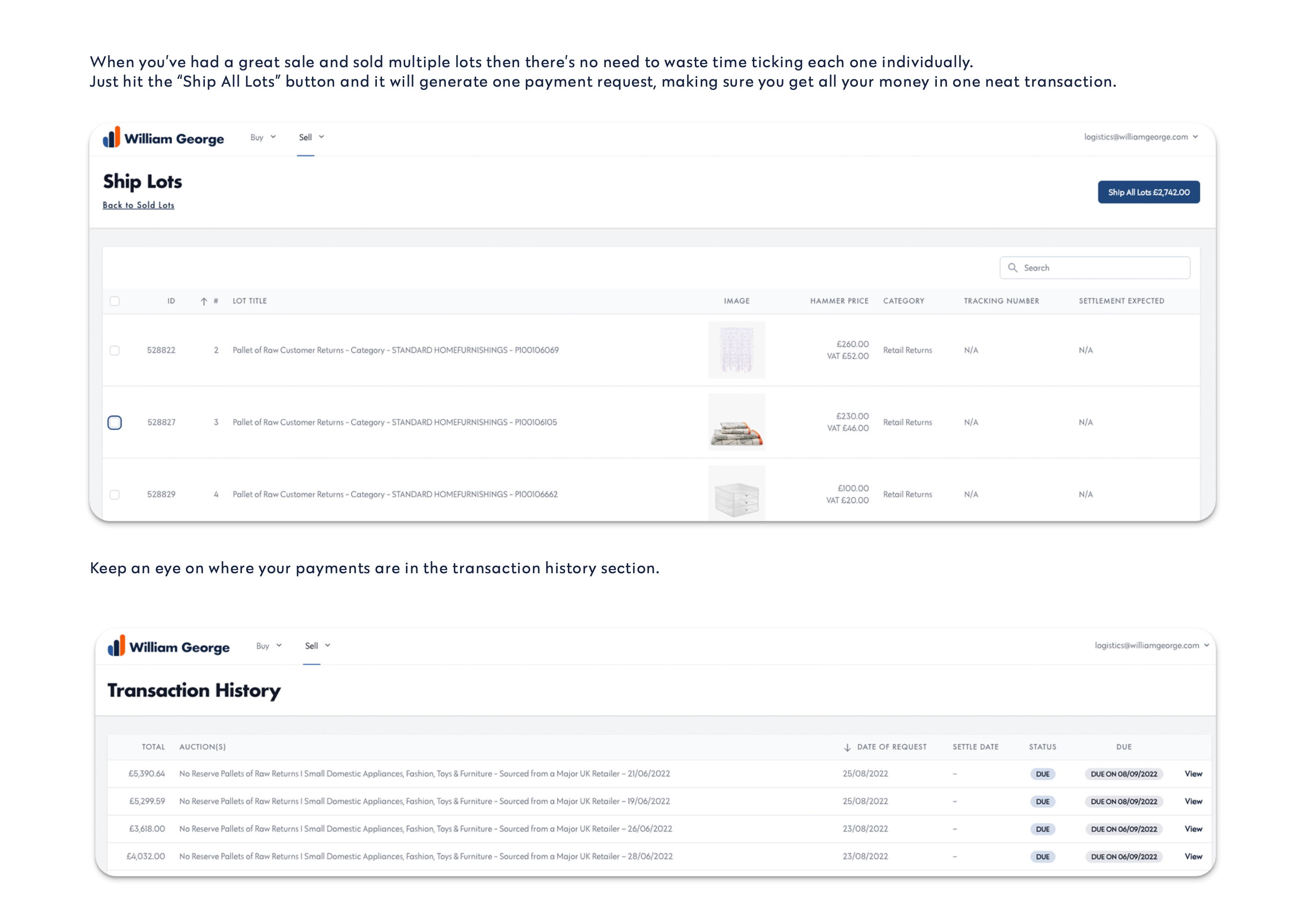Click the search magnifier icon
Screen dimensions: 1310x924
[x=1013, y=267]
